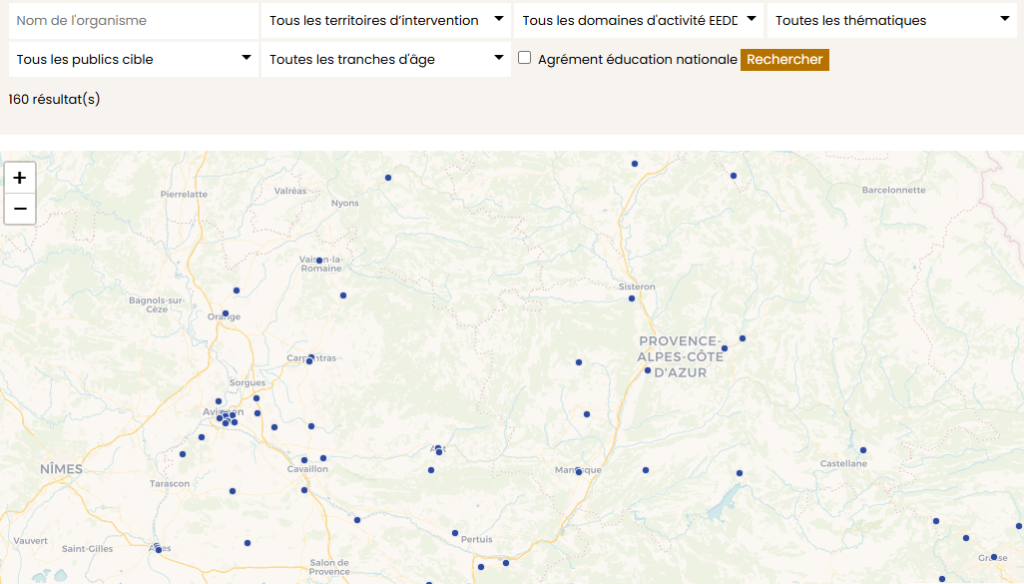Click the marker at Manosque
The height and width of the screenshot is (584, 1024).
578,471
